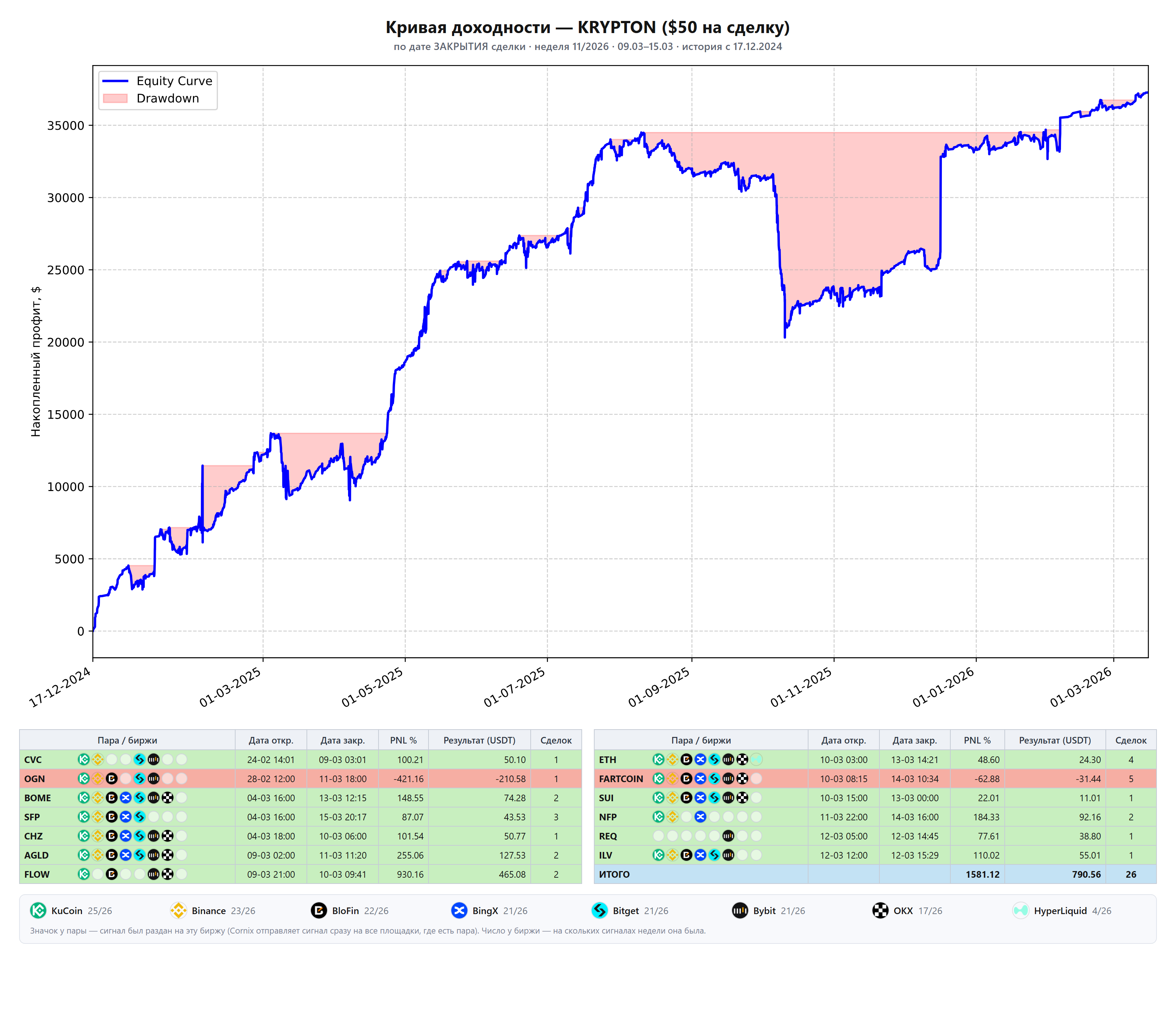
Task: Click the 'Результат (USDT)' header in left table
Action: pos(479,740)
